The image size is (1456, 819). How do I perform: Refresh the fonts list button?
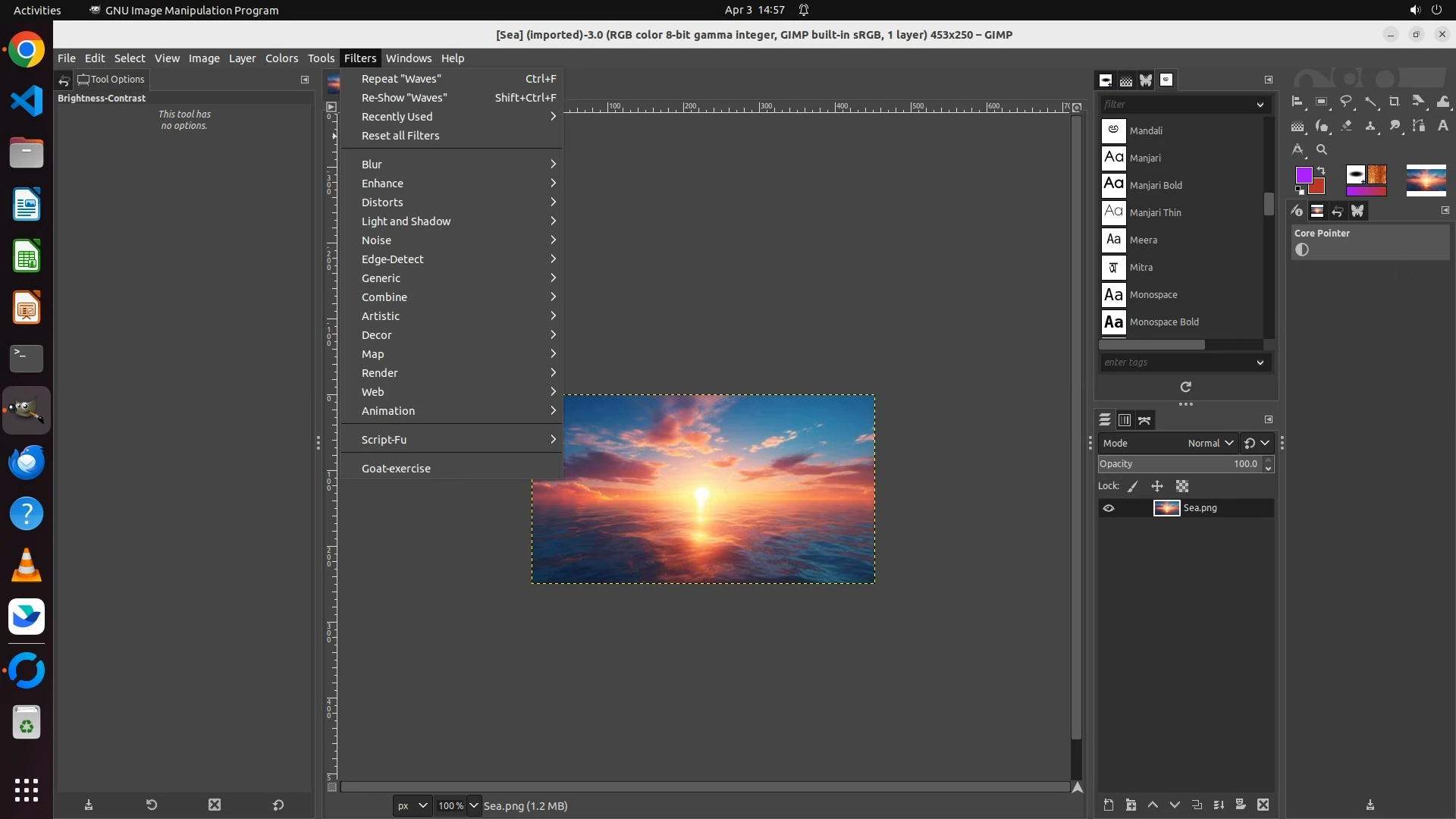[1185, 387]
